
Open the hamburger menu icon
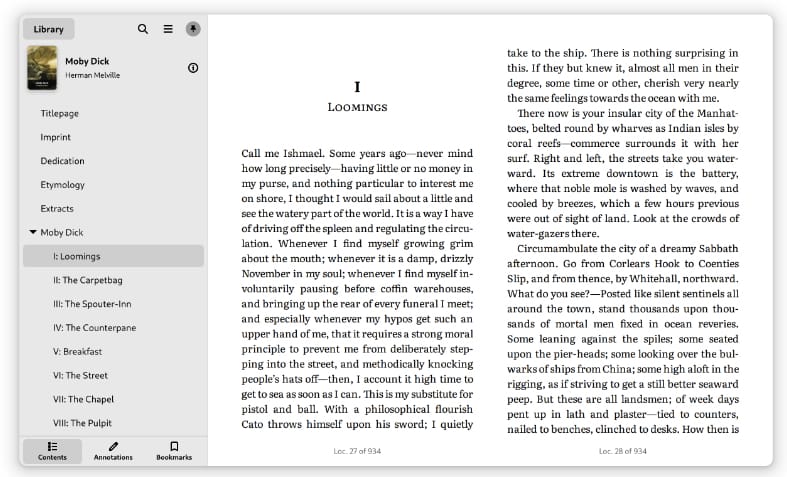[168, 29]
